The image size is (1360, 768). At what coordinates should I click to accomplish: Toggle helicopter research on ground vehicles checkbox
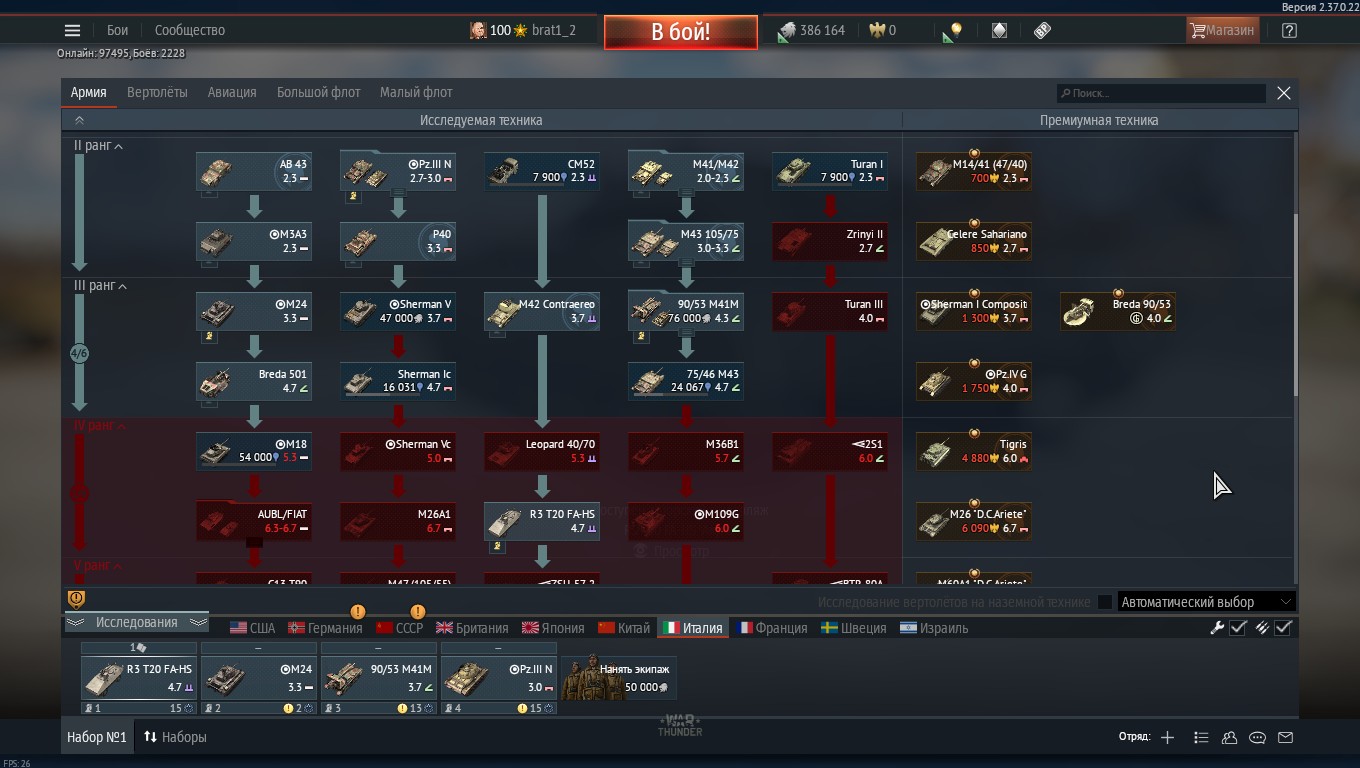coord(1105,602)
